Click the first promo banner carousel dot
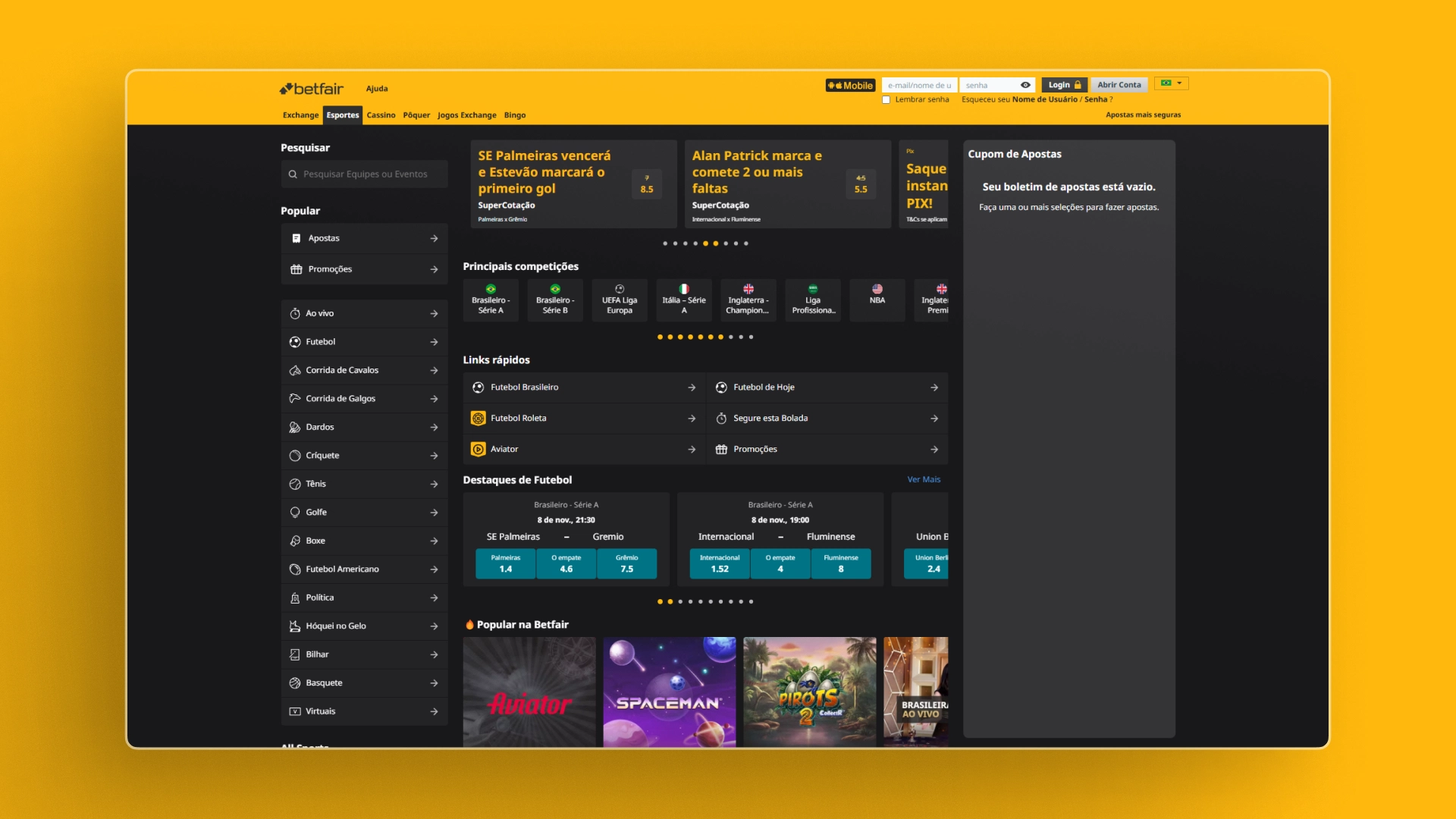 [x=665, y=243]
